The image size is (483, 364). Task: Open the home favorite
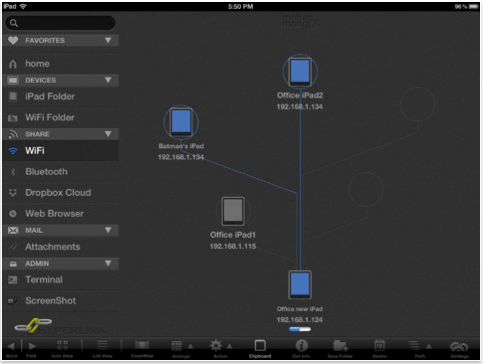click(x=60, y=64)
